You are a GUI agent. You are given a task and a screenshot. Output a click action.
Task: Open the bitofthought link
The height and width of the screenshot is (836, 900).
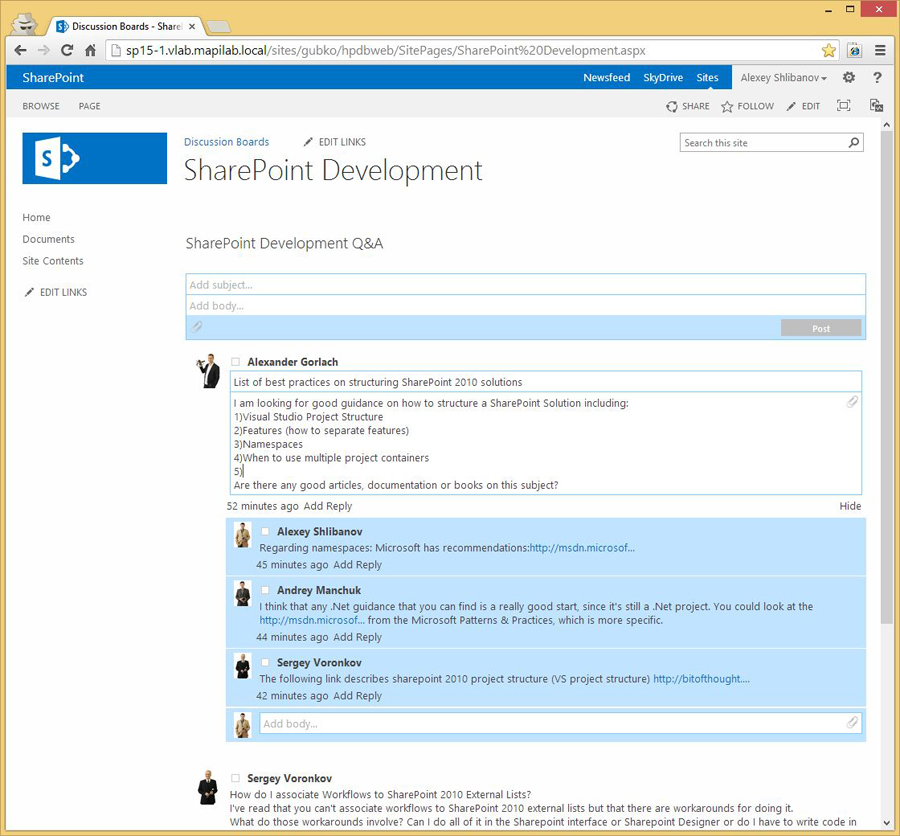pyautogui.click(x=701, y=679)
